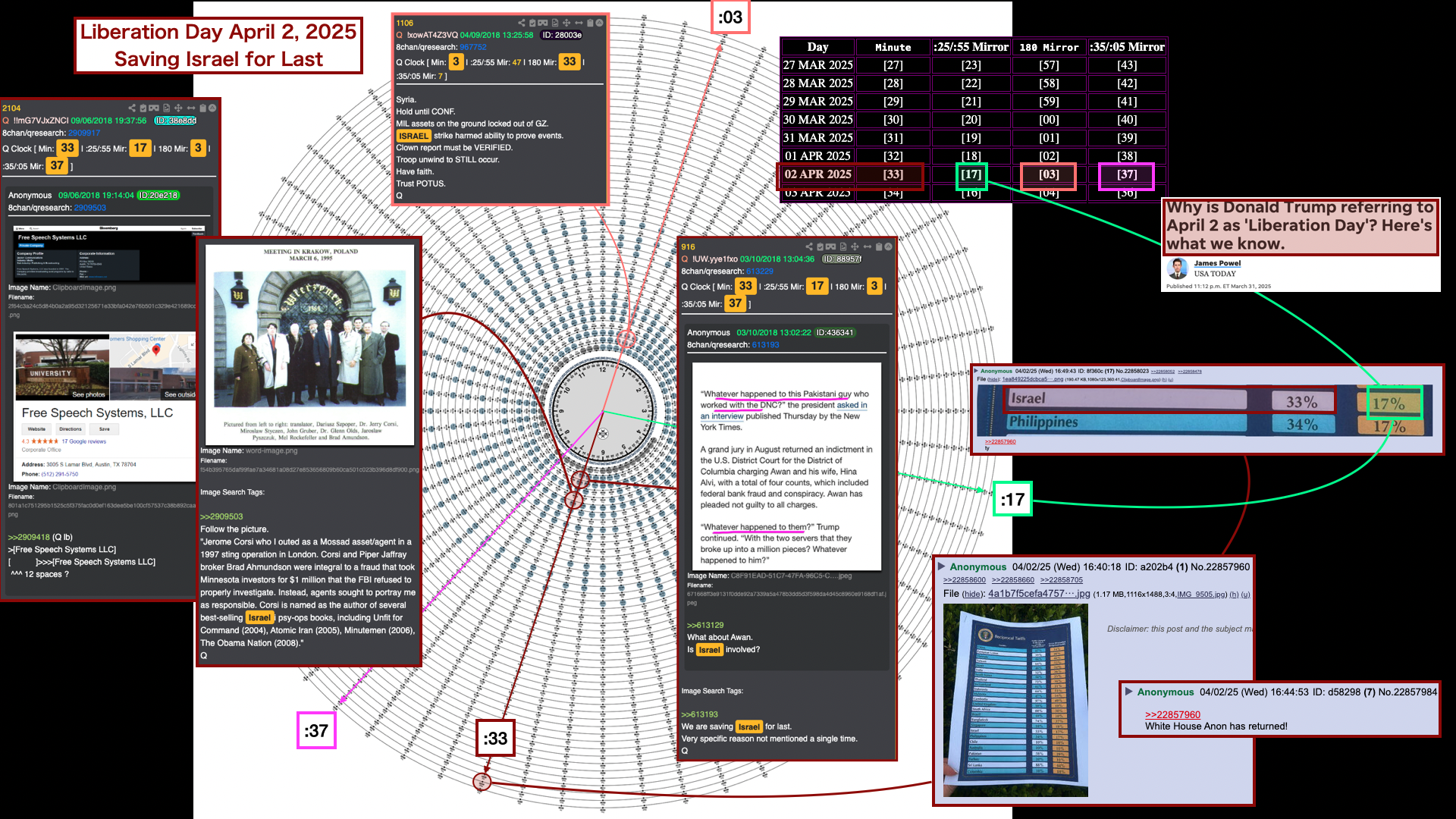Toggle hide on the 4a1b7f5cefa4757 file
The height and width of the screenshot is (819, 1456).
[971, 595]
